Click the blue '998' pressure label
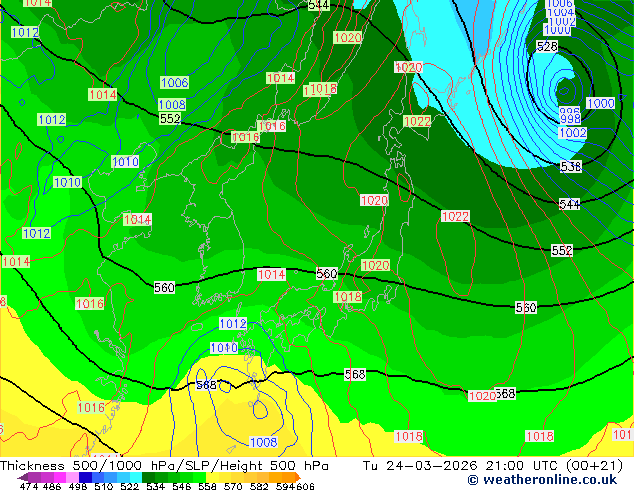 pyautogui.click(x=570, y=118)
